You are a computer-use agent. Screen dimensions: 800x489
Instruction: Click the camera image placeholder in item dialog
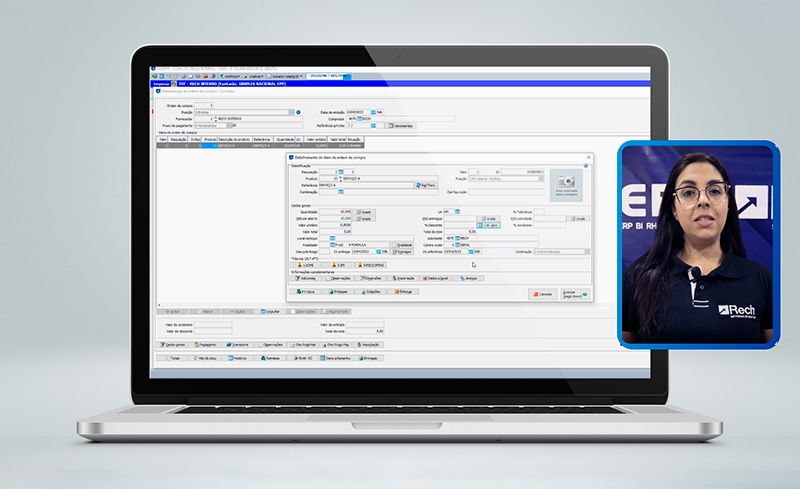pos(566,185)
